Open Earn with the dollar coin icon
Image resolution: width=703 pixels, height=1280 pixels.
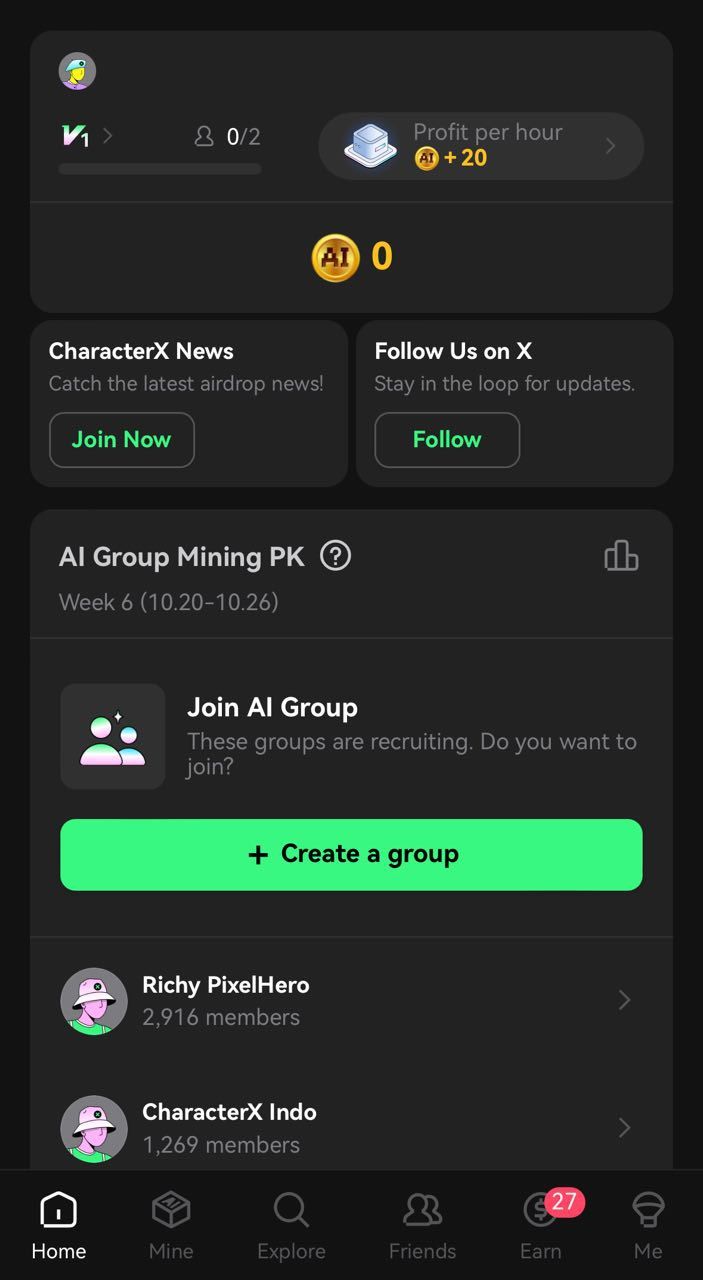539,1211
